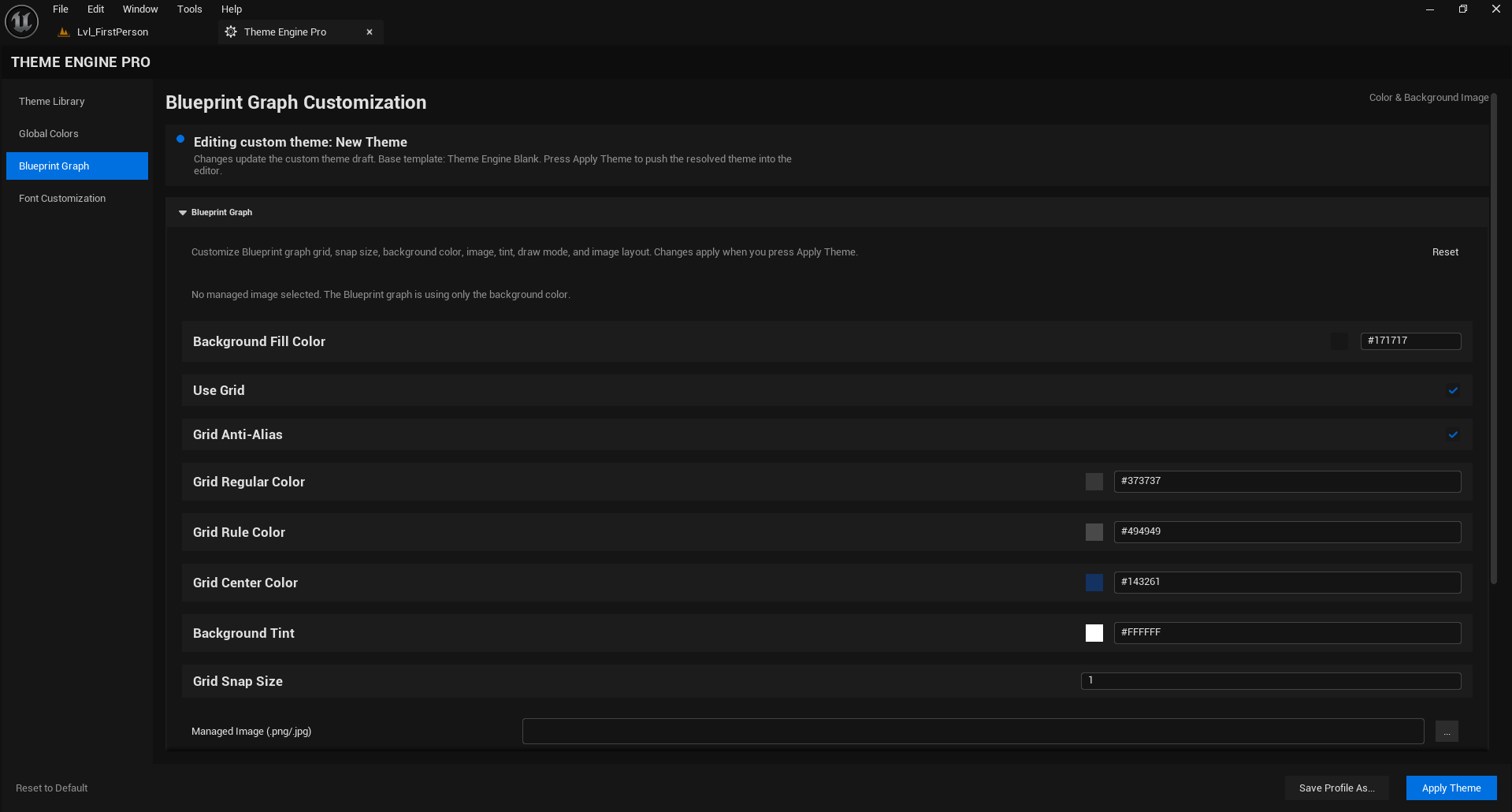Image resolution: width=1512 pixels, height=812 pixels.
Task: Open the Window menu
Action: tap(140, 9)
